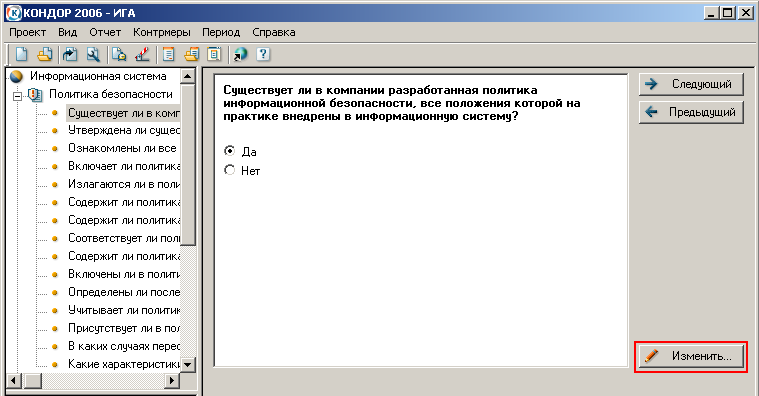Go to next question with Следующий
Screen dimensions: 759x396
(691, 84)
